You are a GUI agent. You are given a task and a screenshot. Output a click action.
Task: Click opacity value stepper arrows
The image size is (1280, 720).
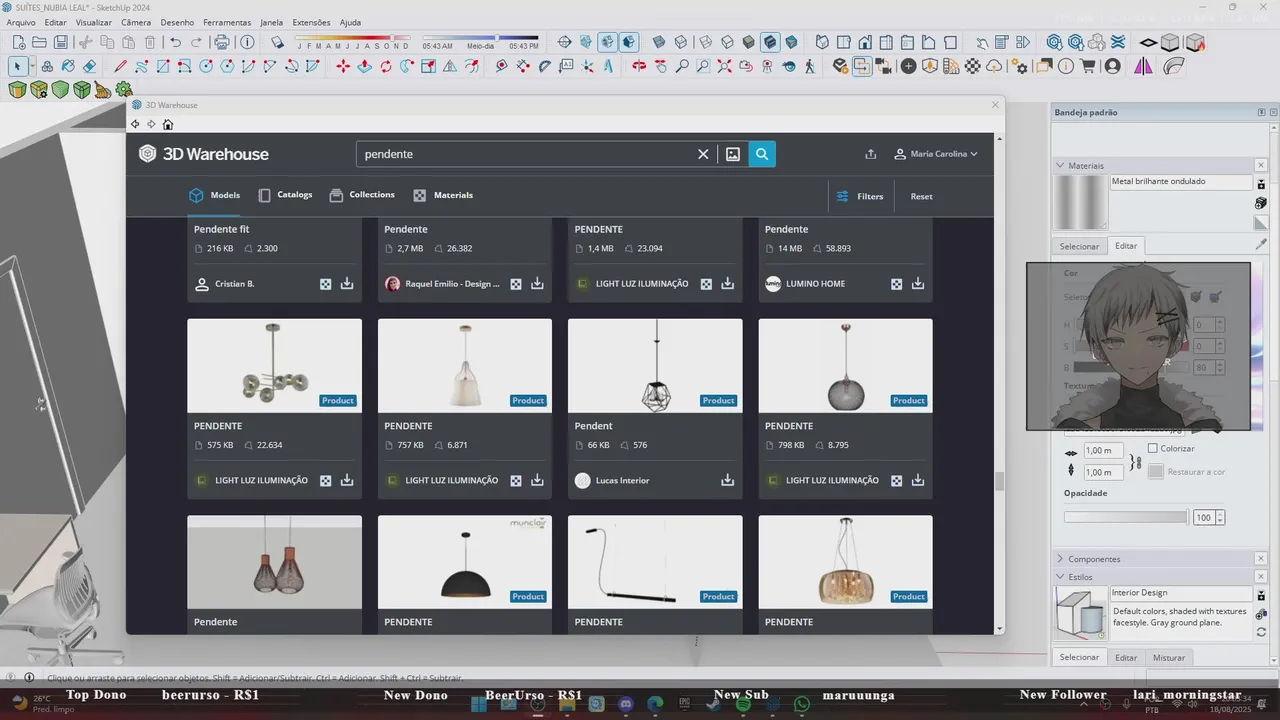(x=1220, y=518)
